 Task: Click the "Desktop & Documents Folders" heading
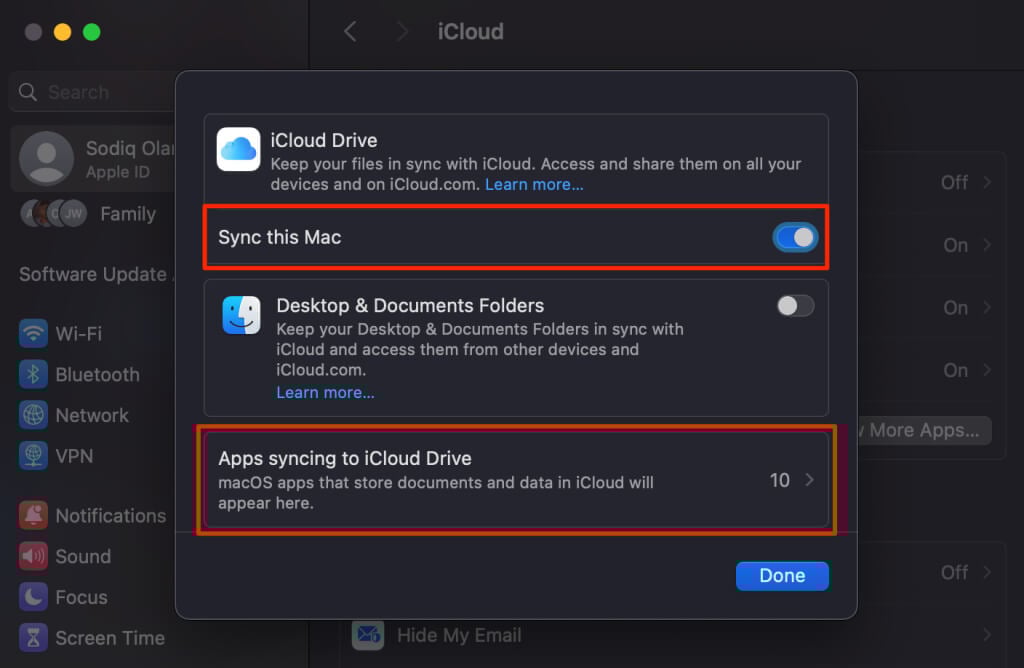click(x=410, y=306)
